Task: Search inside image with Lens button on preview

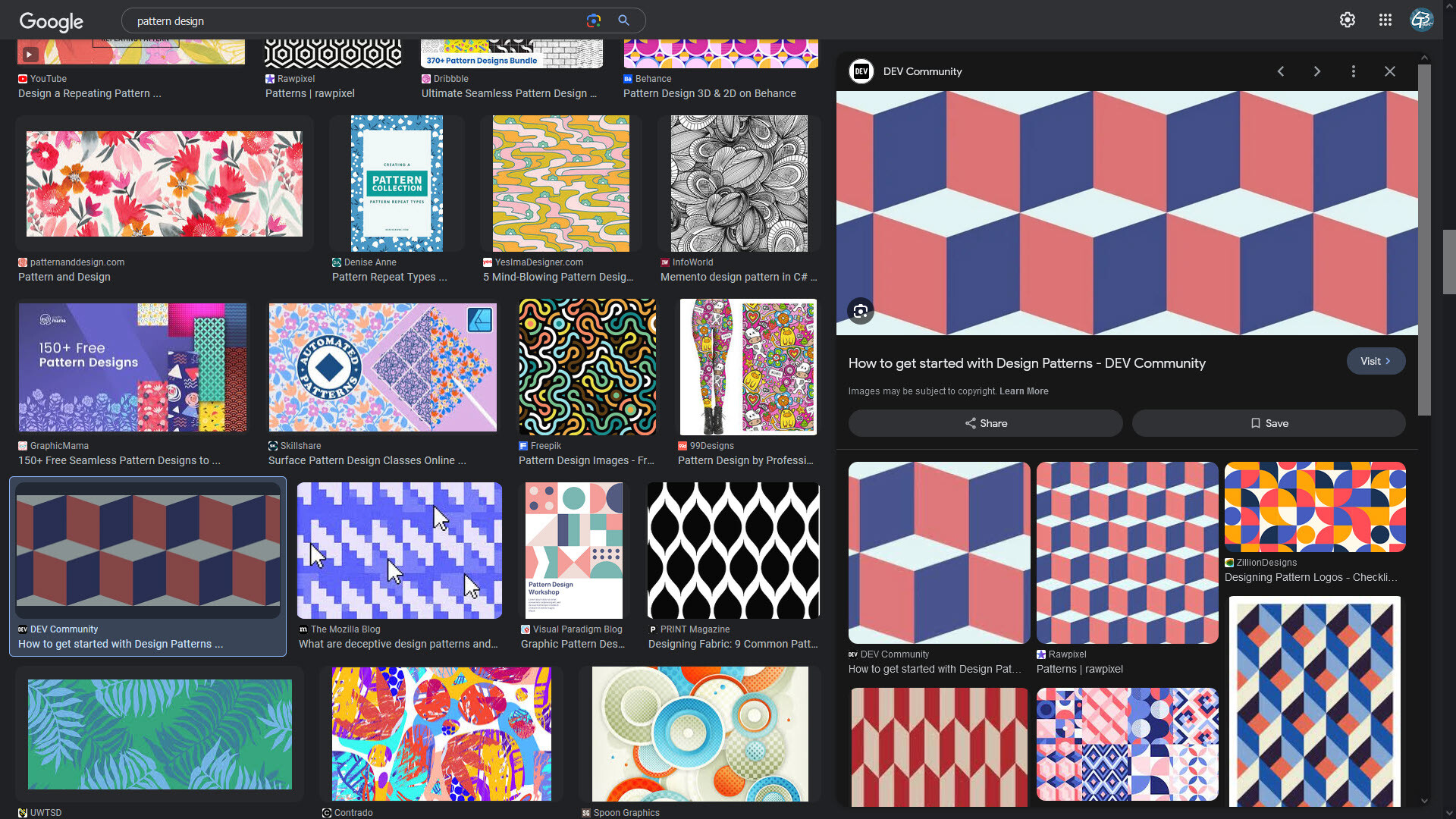Action: (861, 311)
